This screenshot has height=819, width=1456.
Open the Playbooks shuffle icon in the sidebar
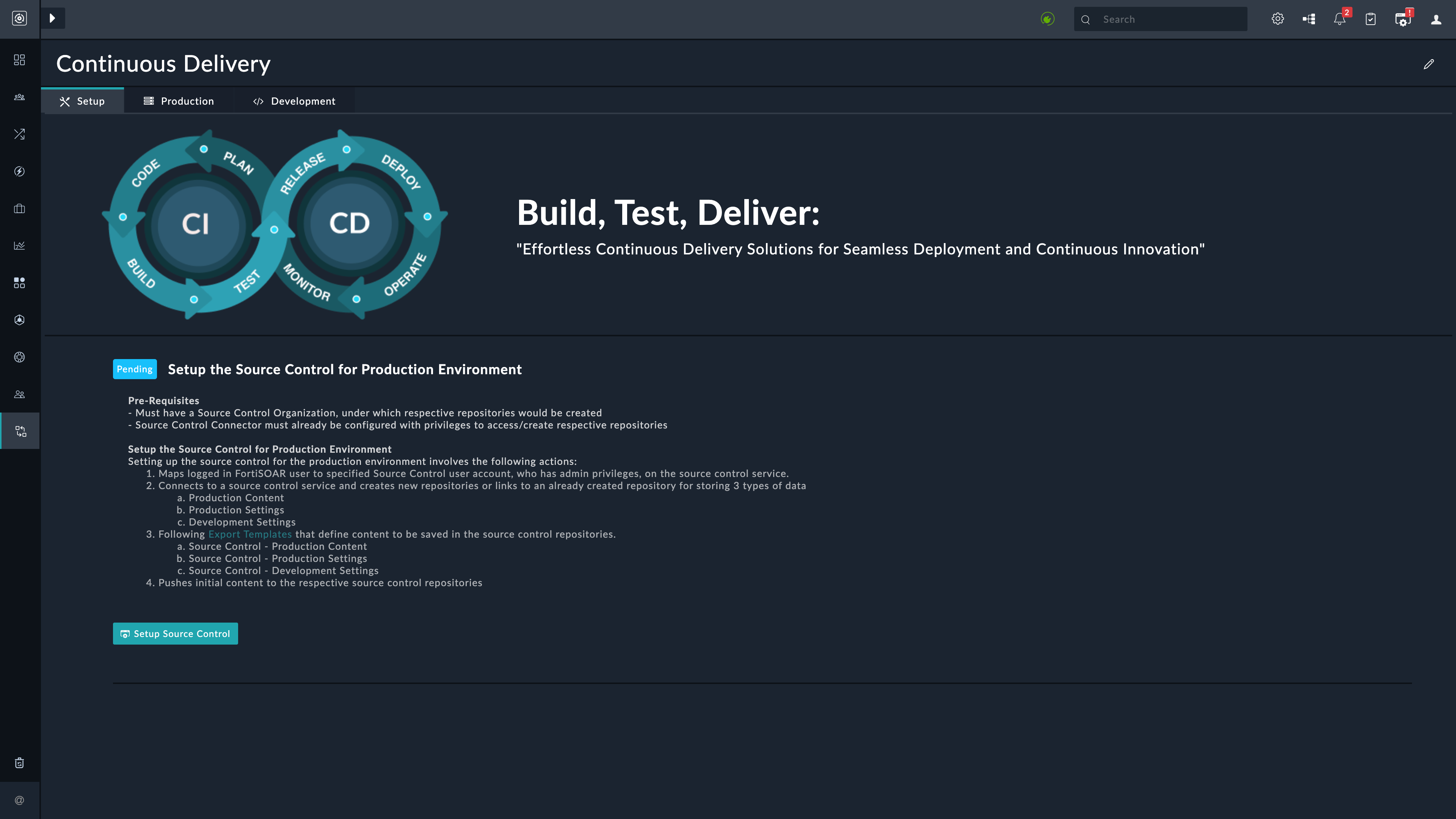(19, 134)
